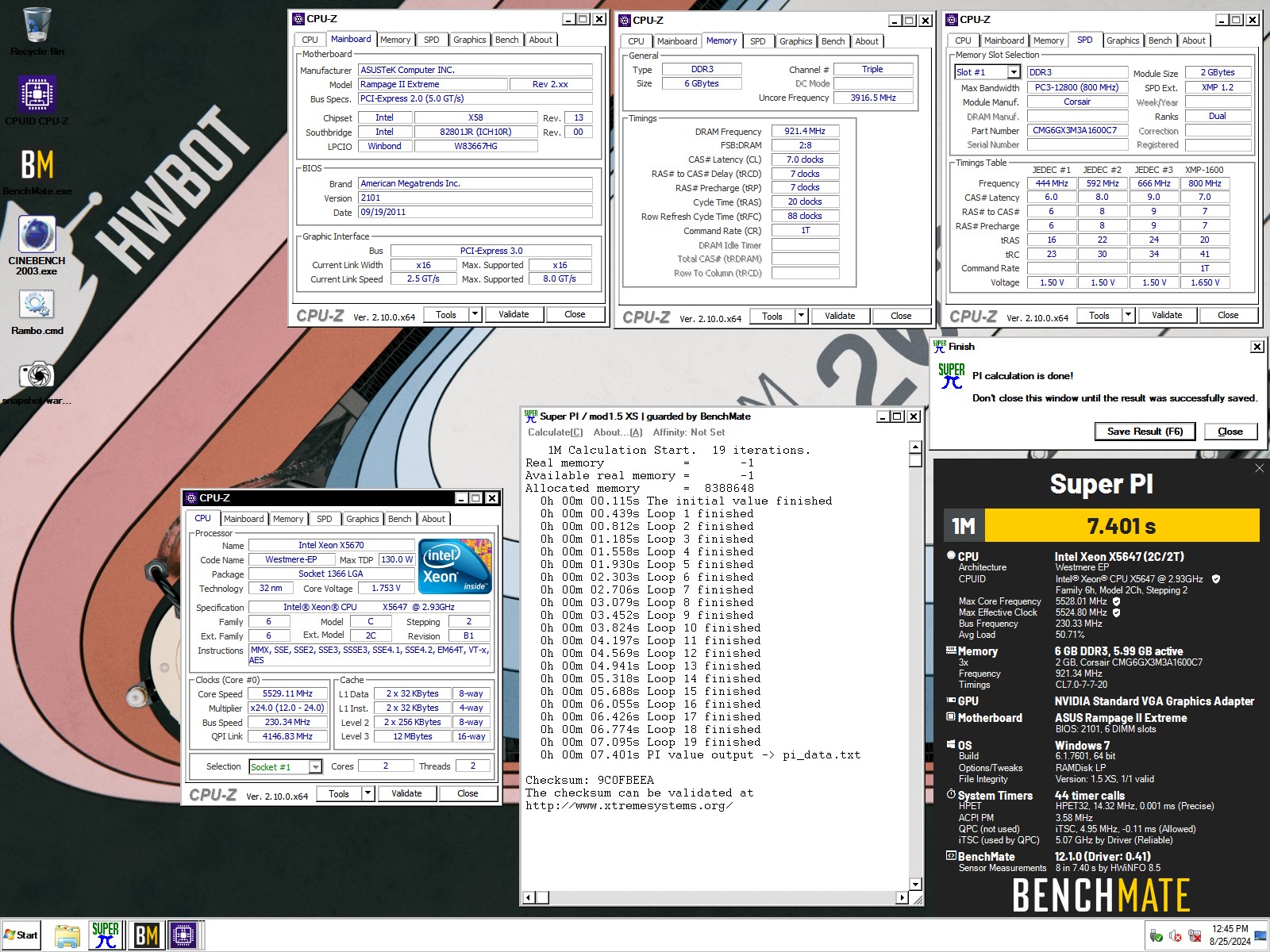The height and width of the screenshot is (952, 1270).
Task: Click Super PI window title icon
Action: (x=530, y=416)
